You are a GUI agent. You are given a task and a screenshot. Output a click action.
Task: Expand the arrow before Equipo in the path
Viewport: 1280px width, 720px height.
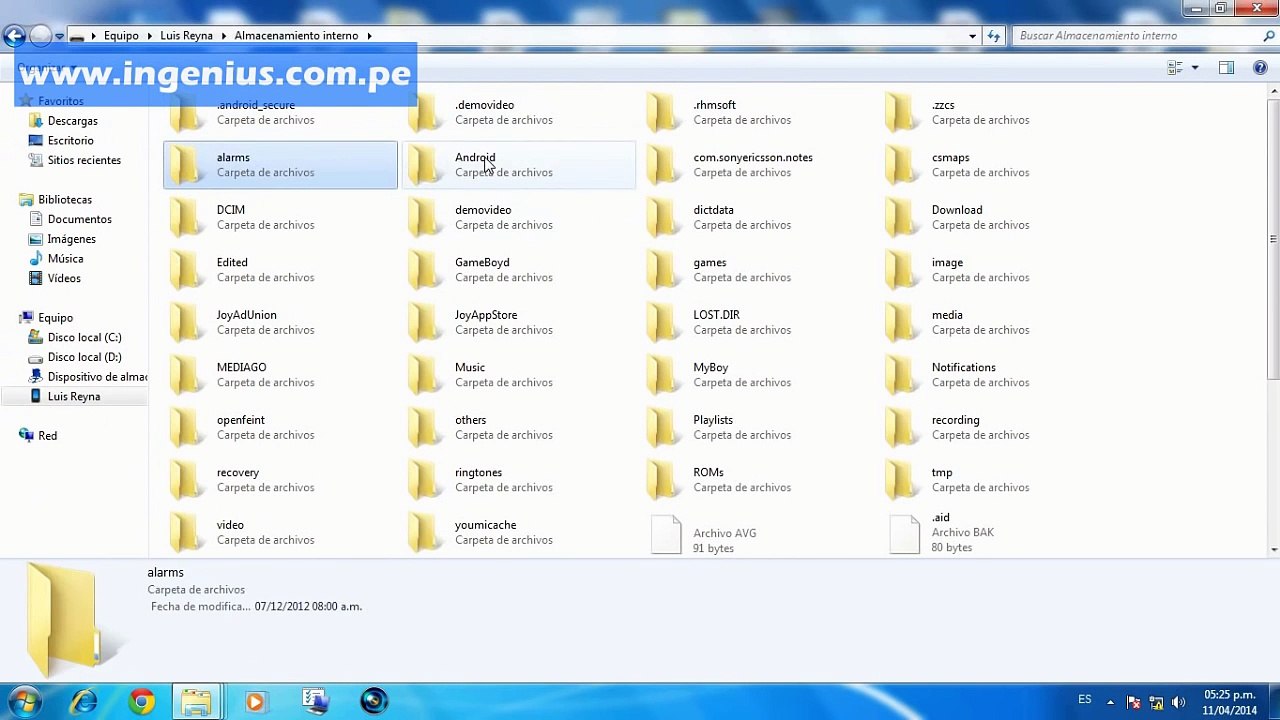pyautogui.click(x=95, y=36)
